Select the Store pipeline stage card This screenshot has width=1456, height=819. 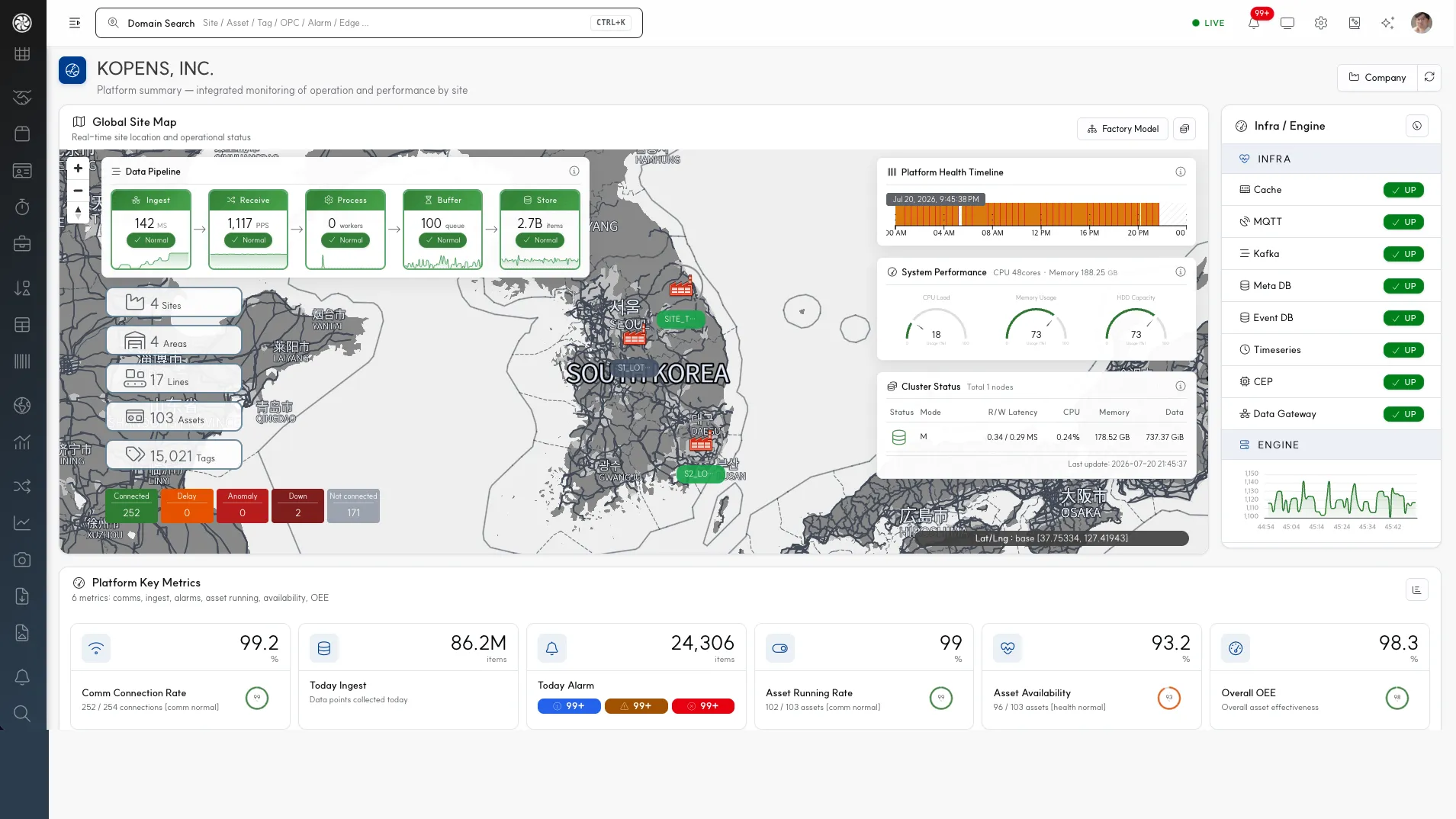point(540,230)
